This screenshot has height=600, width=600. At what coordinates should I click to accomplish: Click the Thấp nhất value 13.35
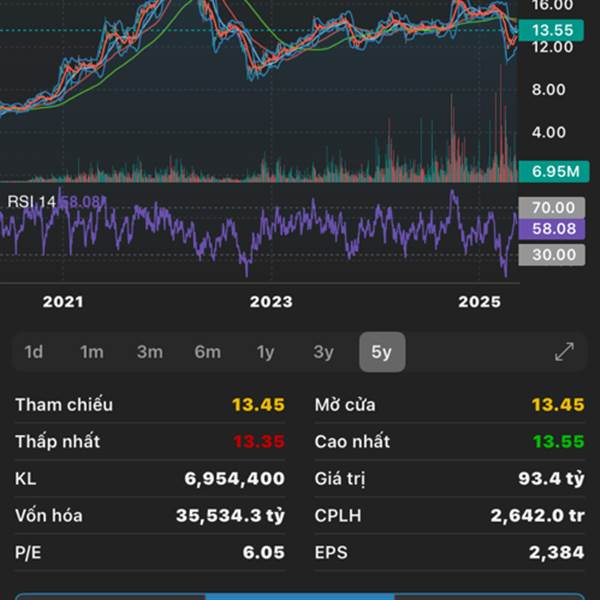(259, 442)
